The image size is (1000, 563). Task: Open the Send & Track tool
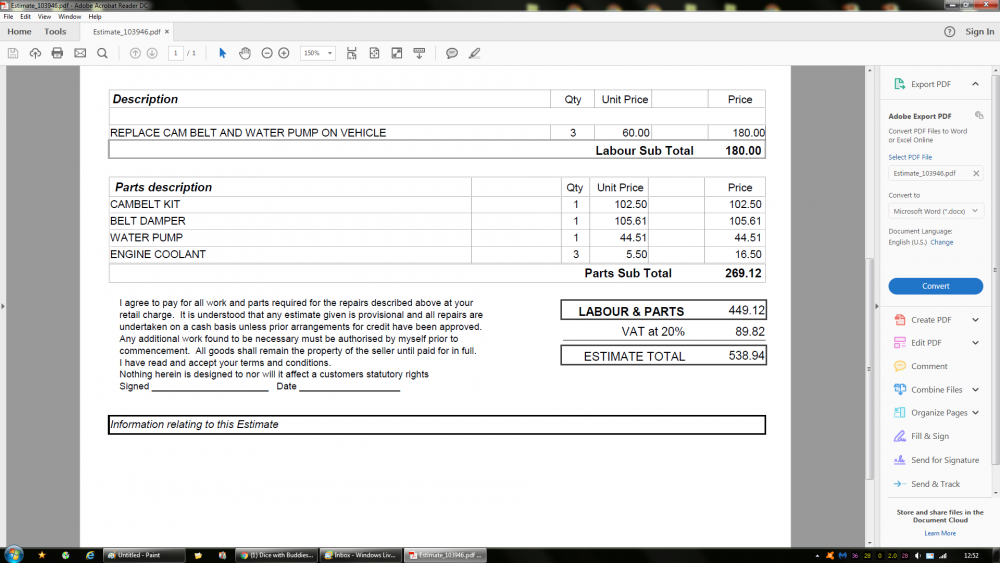[935, 485]
